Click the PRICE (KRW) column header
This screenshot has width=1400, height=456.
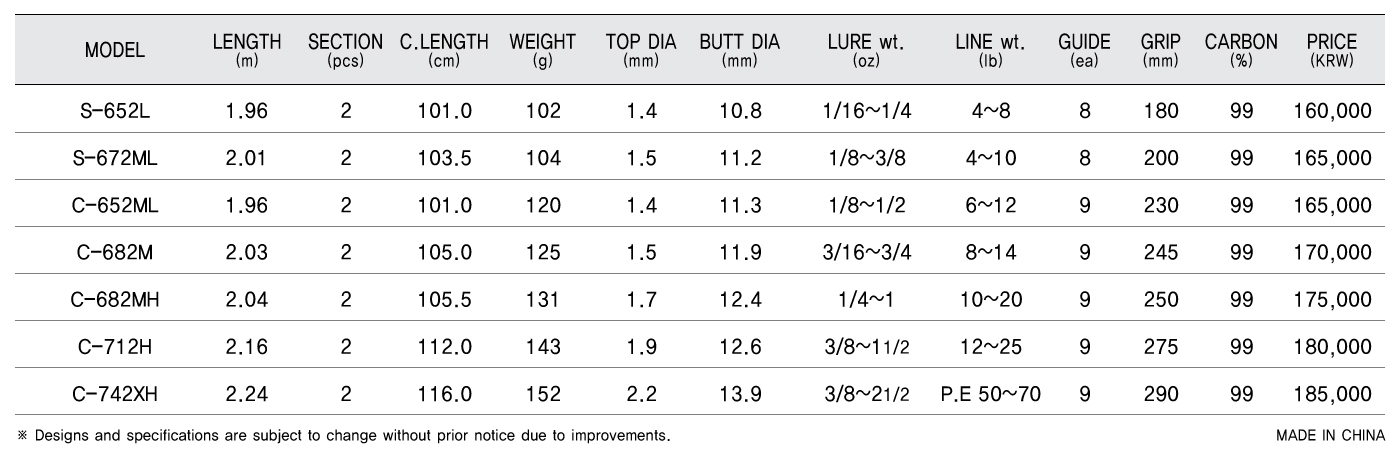(1332, 51)
